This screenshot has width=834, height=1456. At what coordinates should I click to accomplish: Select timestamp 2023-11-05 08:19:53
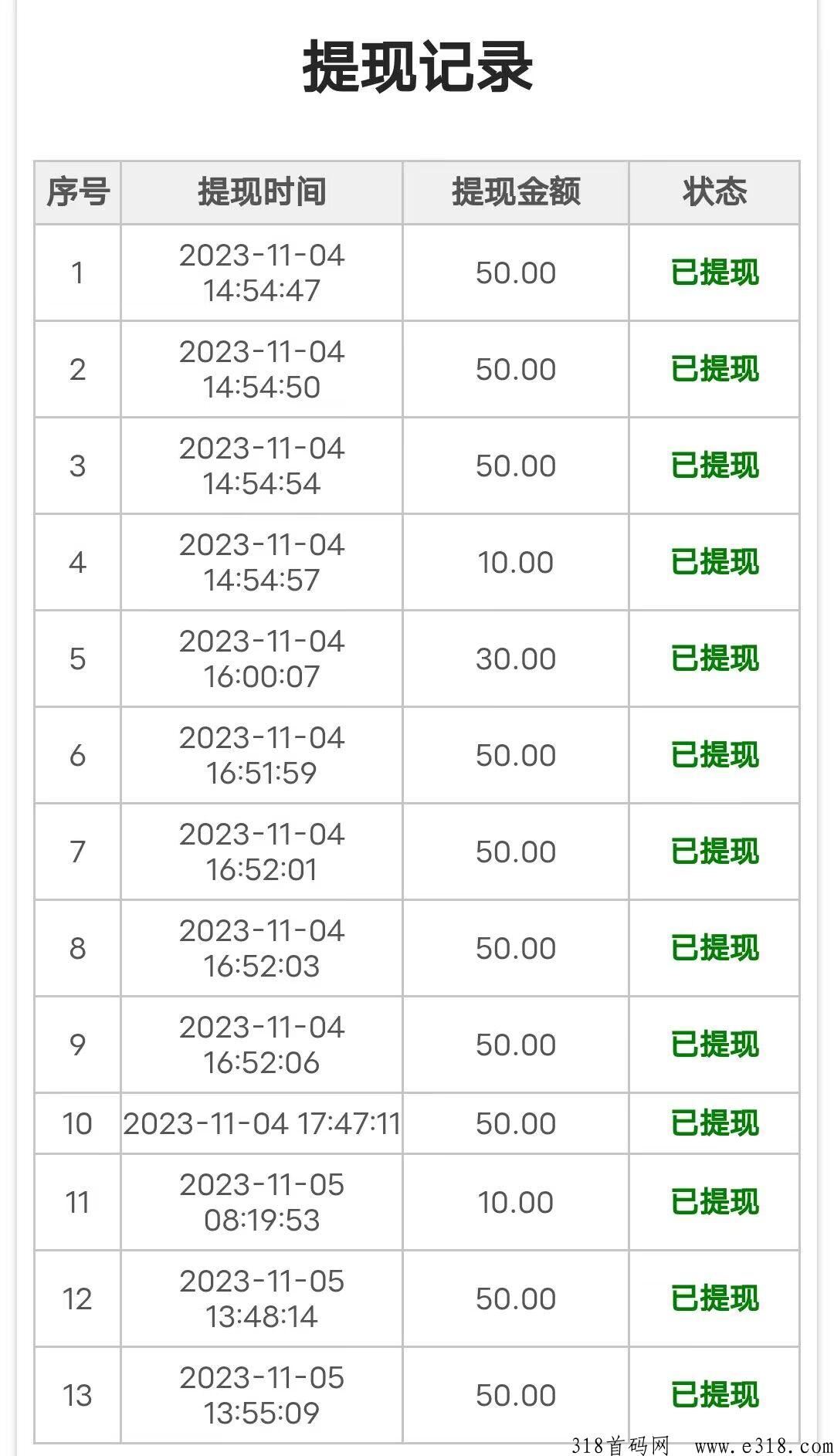(262, 1202)
